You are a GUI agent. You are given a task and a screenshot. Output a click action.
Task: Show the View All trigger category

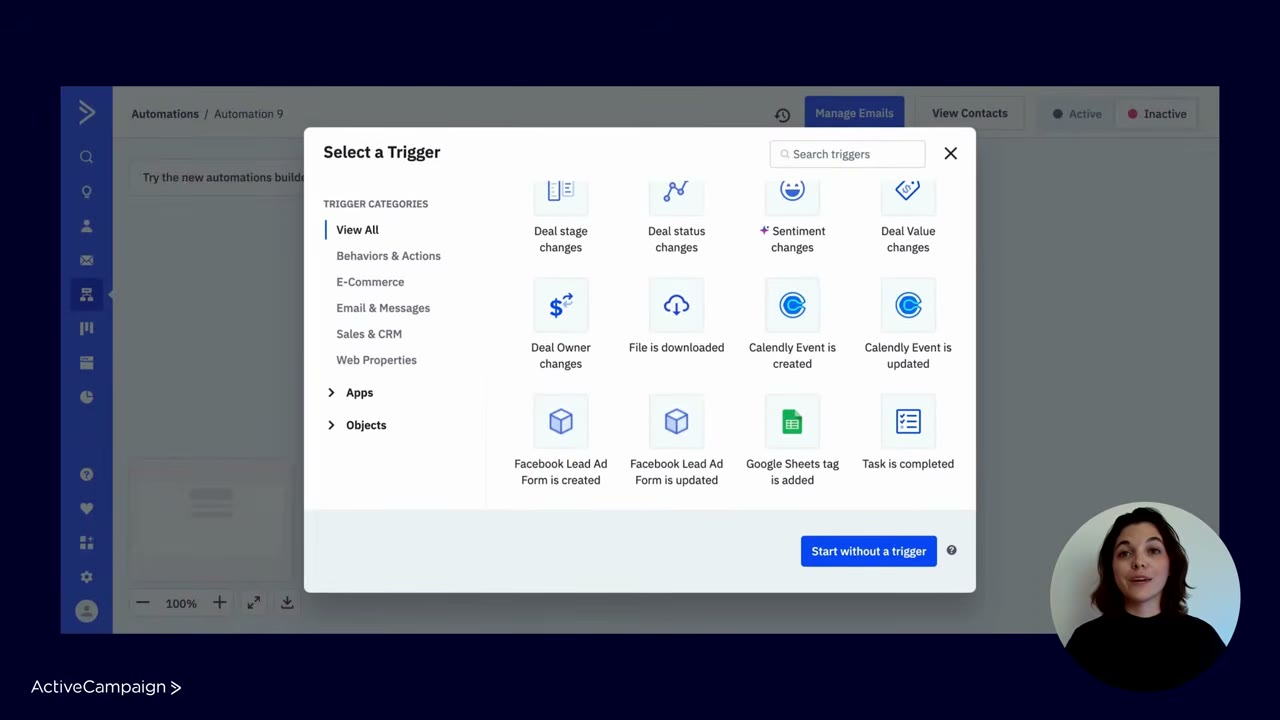[x=357, y=230]
